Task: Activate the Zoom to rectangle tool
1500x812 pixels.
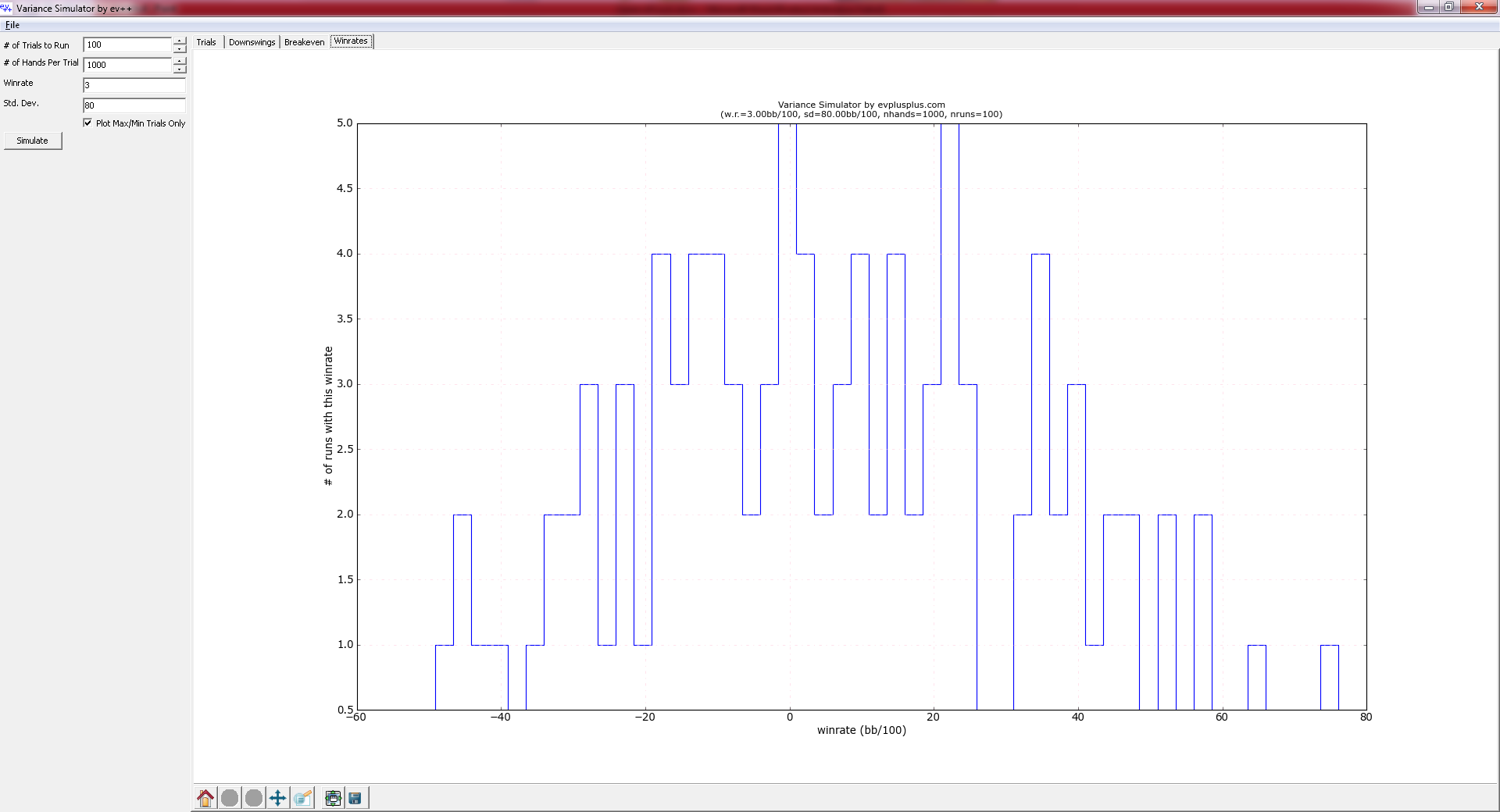Action: (302, 798)
